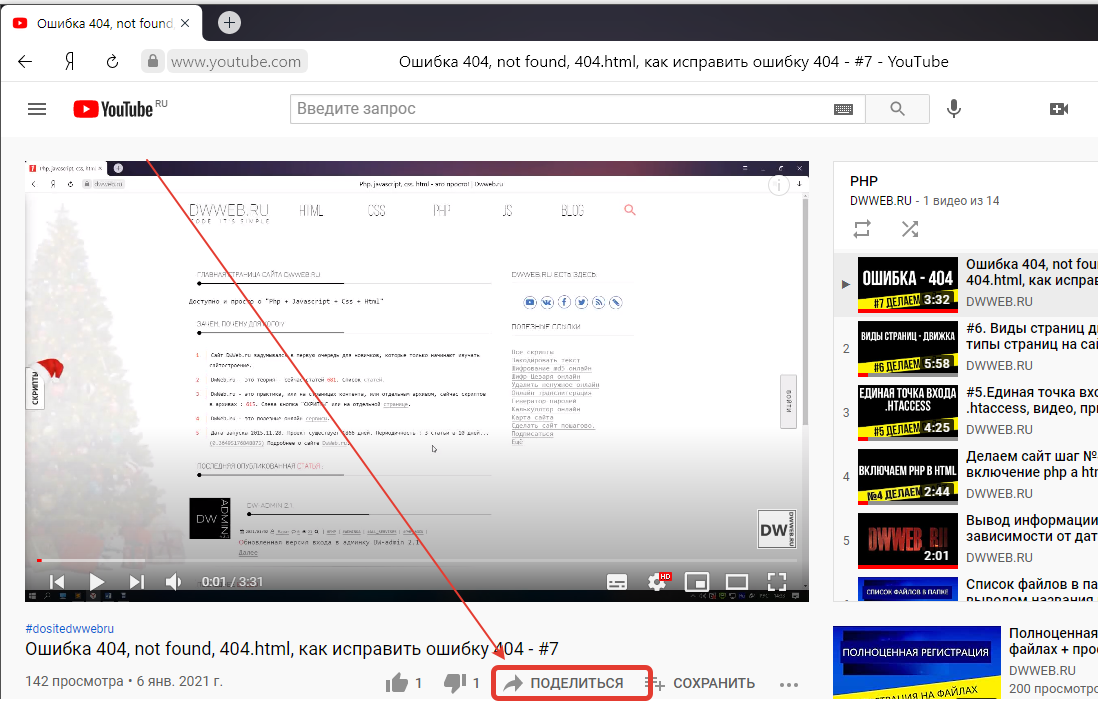The image size is (1098, 701).
Task: Open the on-screen keyboard in search box
Action: 843,109
